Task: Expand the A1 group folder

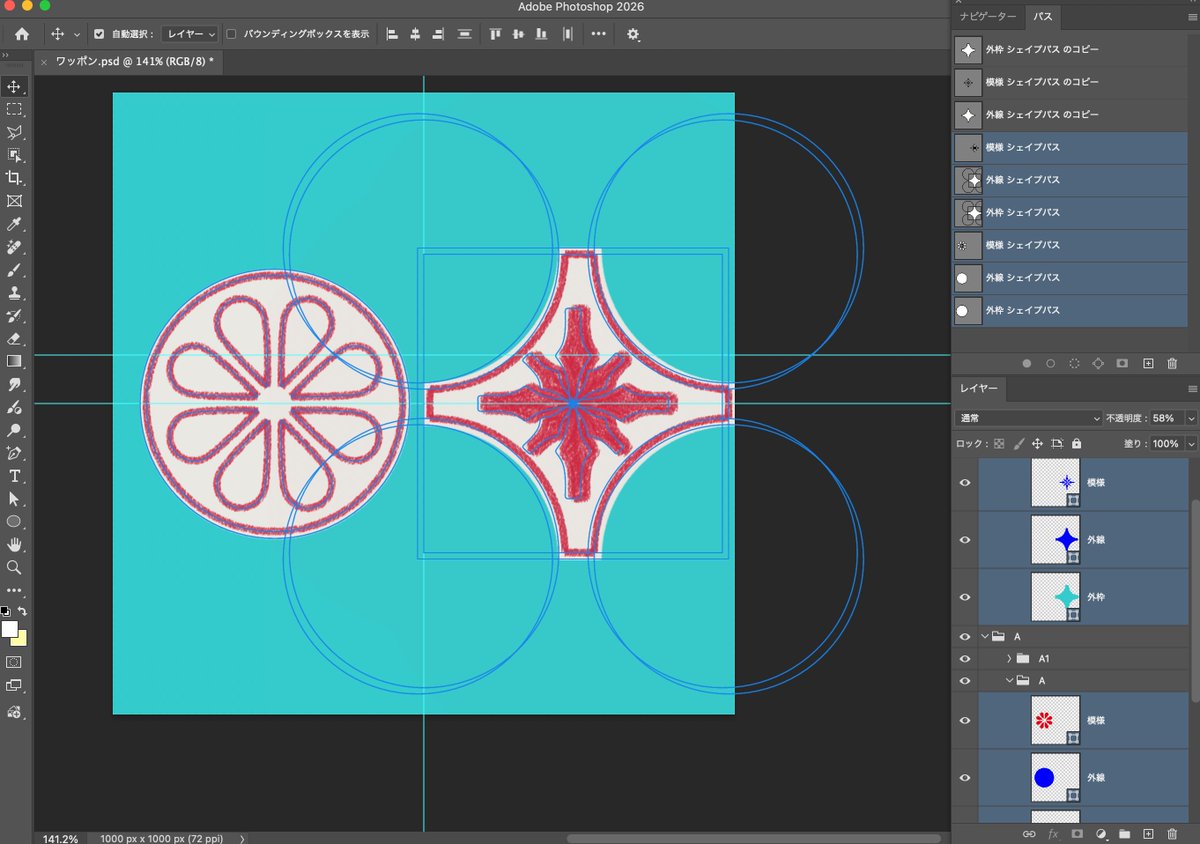Action: (x=1008, y=659)
